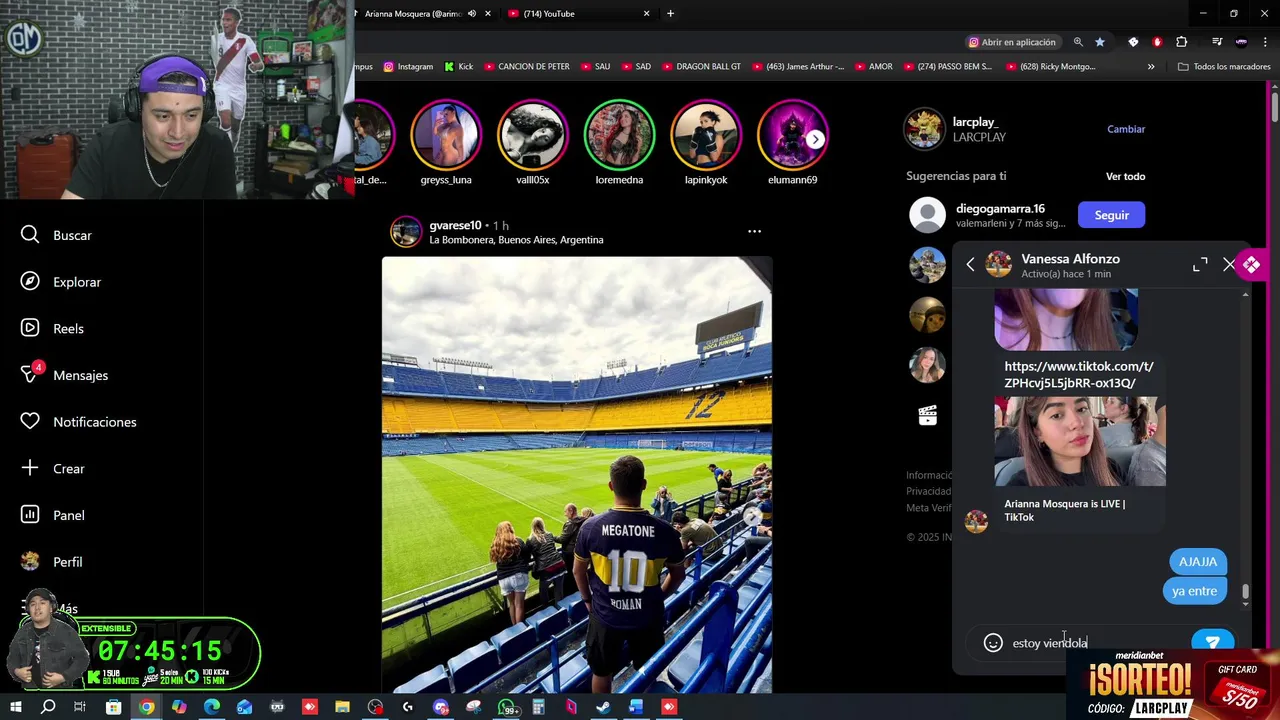The image size is (1280, 720).
Task: Close the Vanessa Alfonzo chat
Action: 1229,265
